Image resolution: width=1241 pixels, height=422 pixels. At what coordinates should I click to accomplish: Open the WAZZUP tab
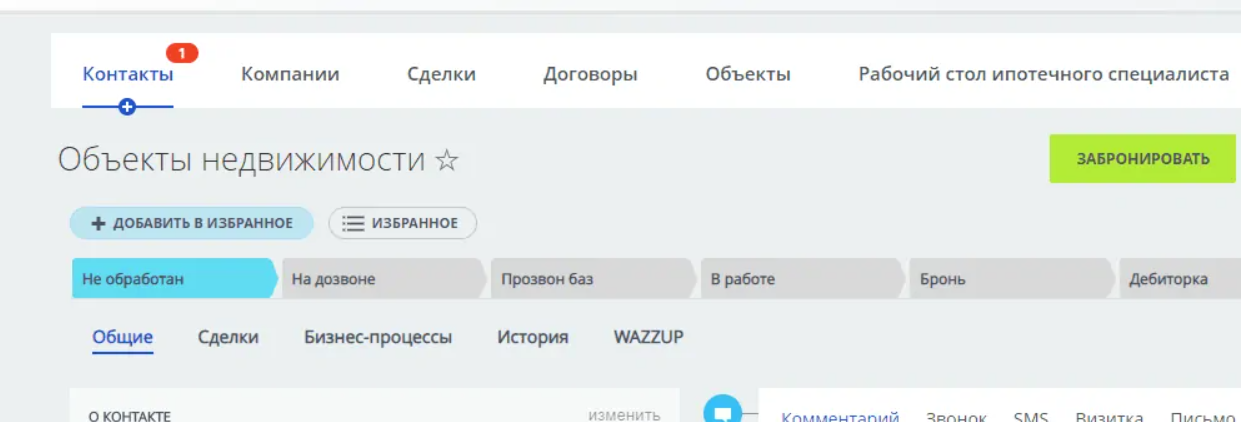(x=649, y=337)
